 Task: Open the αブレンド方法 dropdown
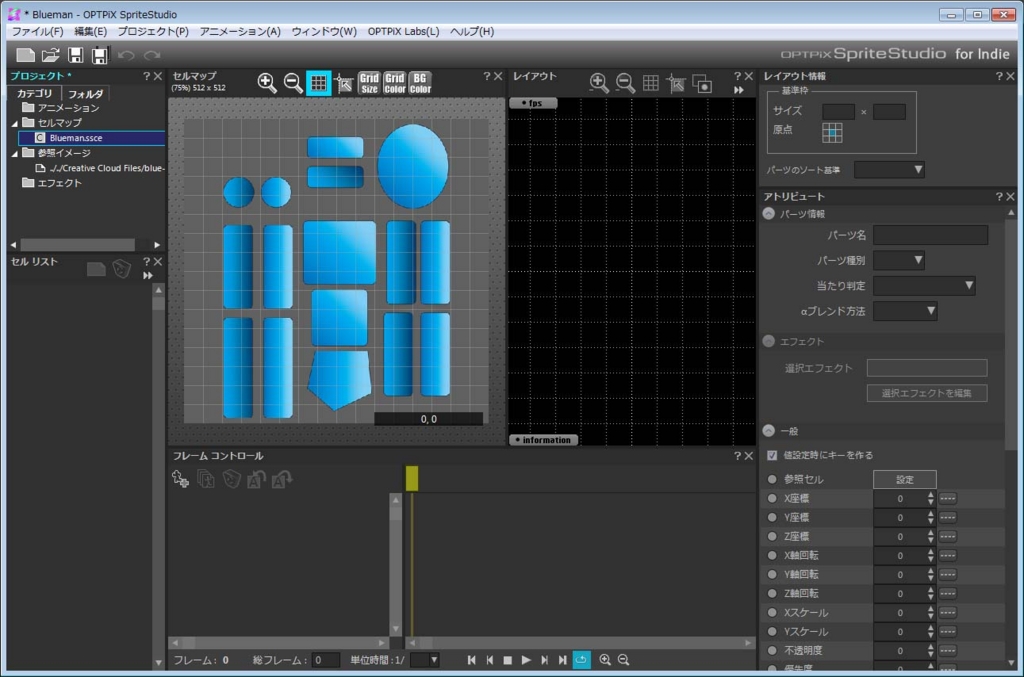[x=905, y=311]
